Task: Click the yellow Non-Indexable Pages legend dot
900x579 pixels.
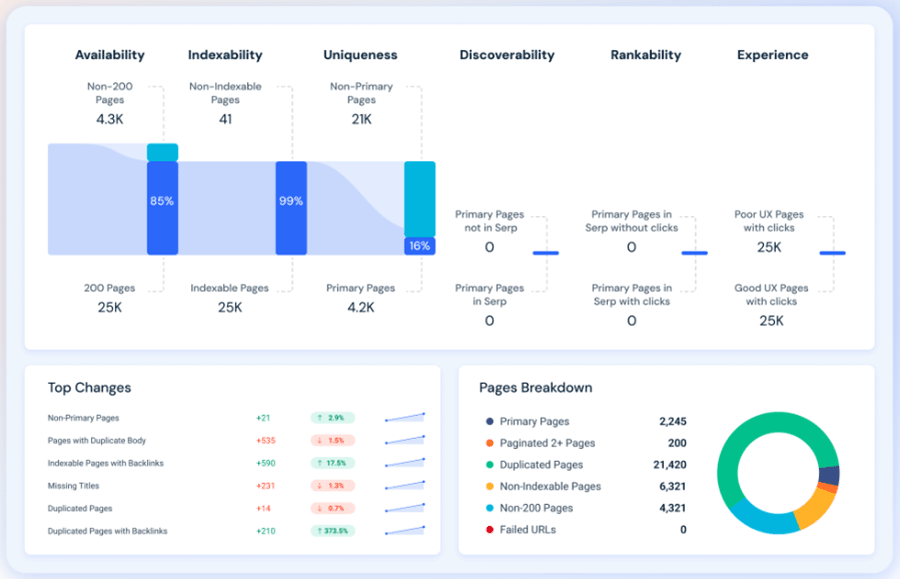Action: click(490, 487)
